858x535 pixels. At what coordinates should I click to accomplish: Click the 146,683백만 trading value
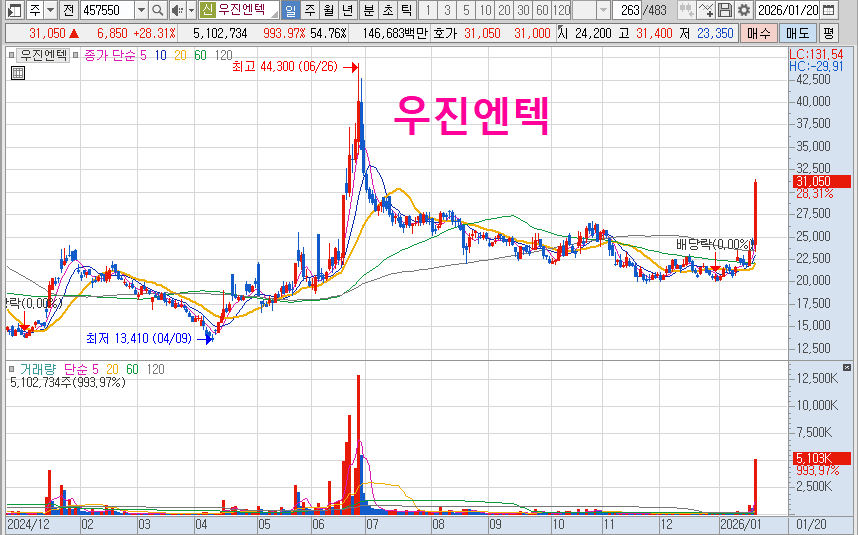point(395,33)
